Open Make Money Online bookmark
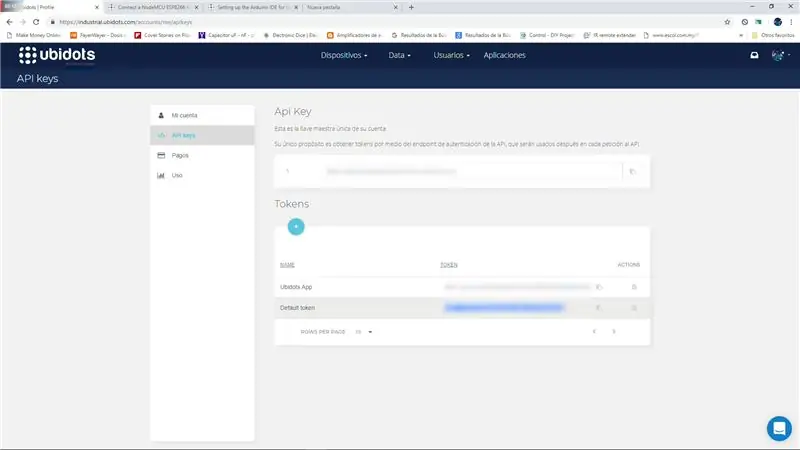The width and height of the screenshot is (800, 450). pyautogui.click(x=34, y=35)
